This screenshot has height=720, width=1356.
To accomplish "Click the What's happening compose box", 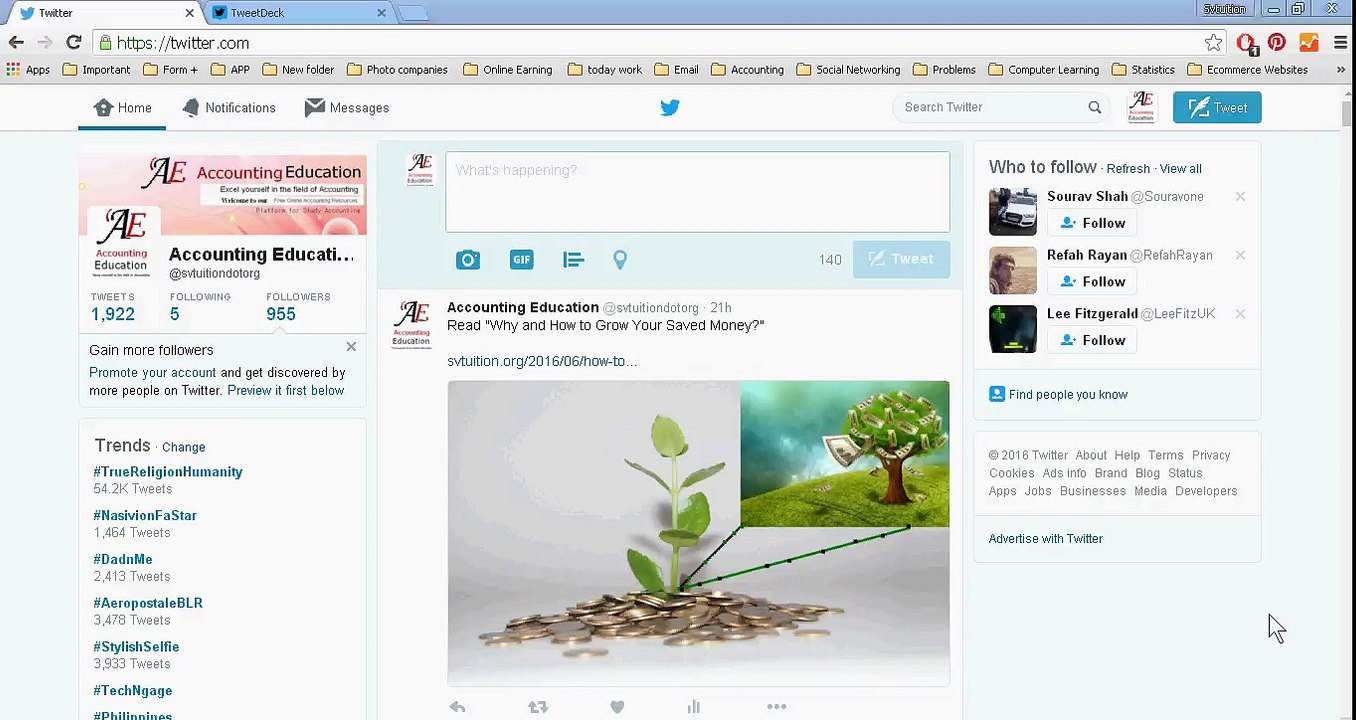I will click(x=698, y=192).
